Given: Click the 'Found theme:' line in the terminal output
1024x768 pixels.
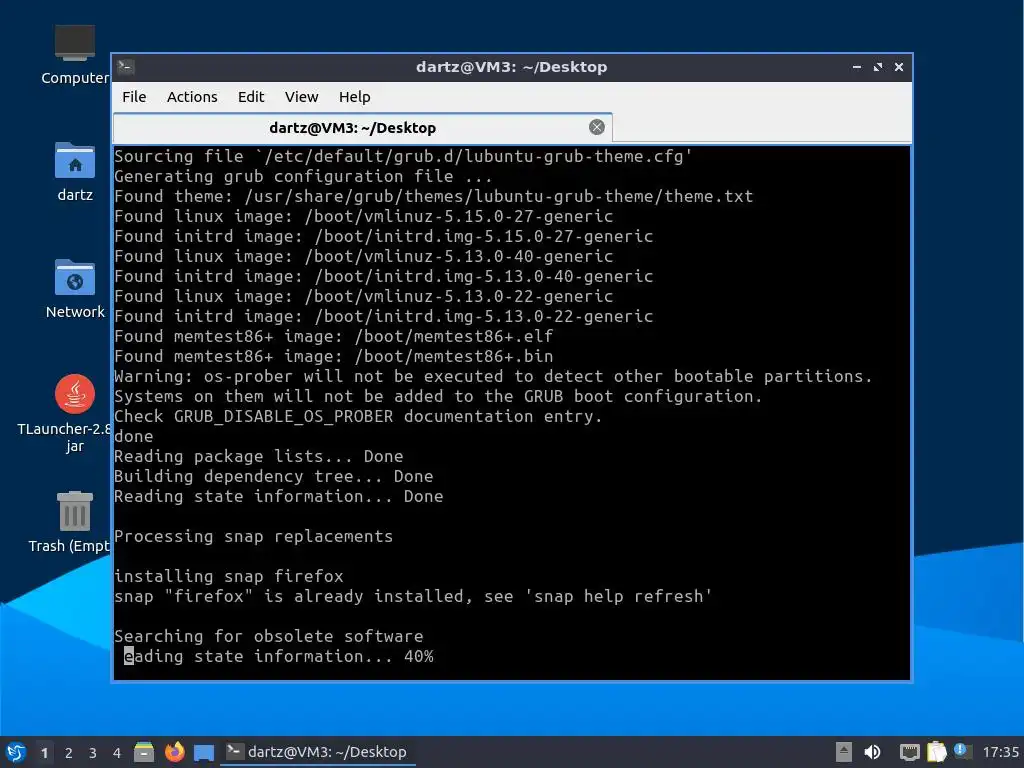Looking at the screenshot, I should click(433, 196).
